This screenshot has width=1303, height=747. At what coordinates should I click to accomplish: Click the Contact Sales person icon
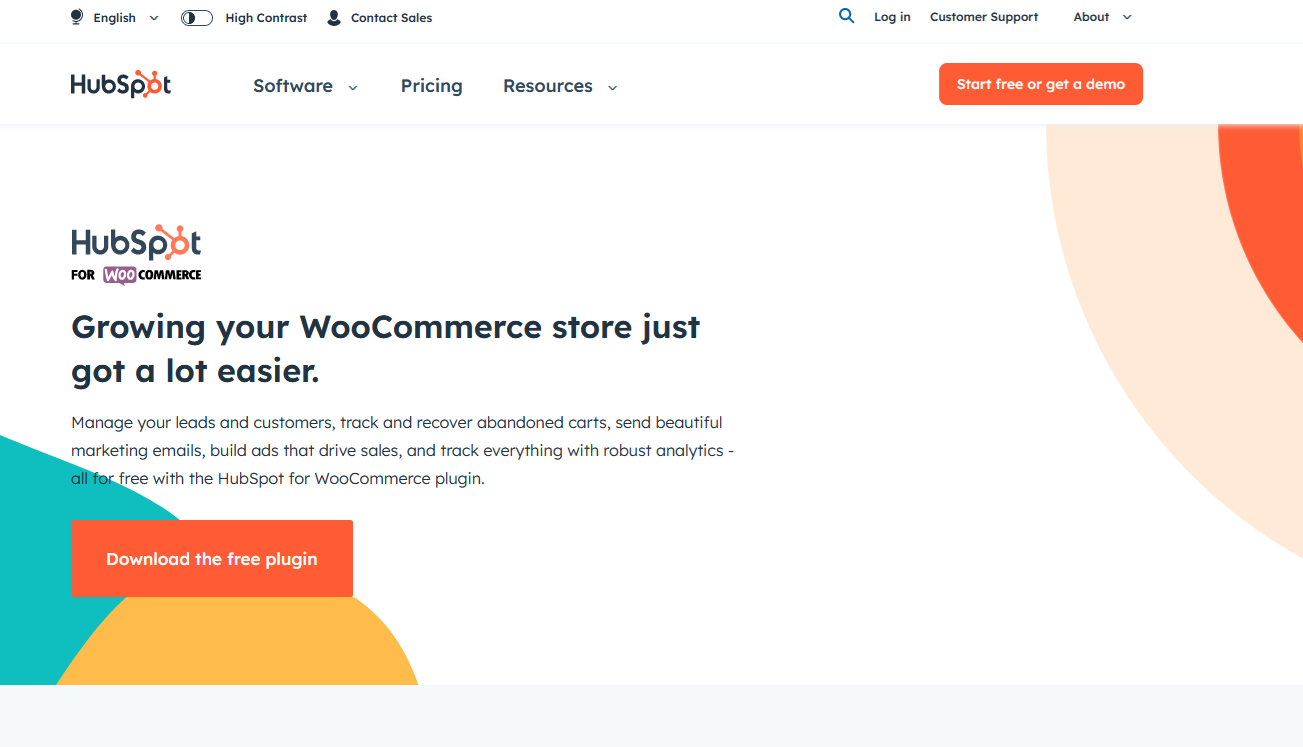click(x=334, y=18)
